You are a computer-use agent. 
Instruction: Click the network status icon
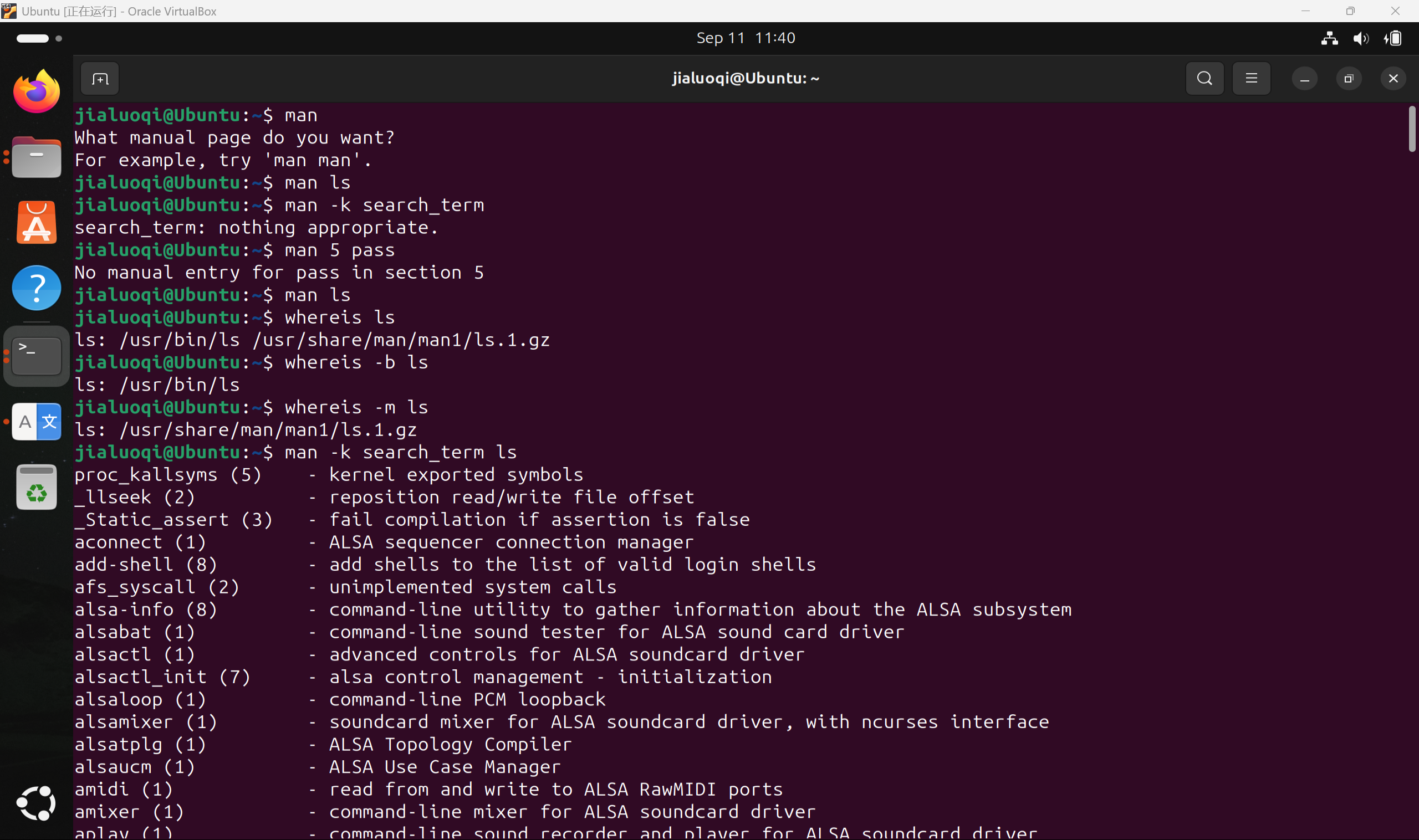(1330, 38)
